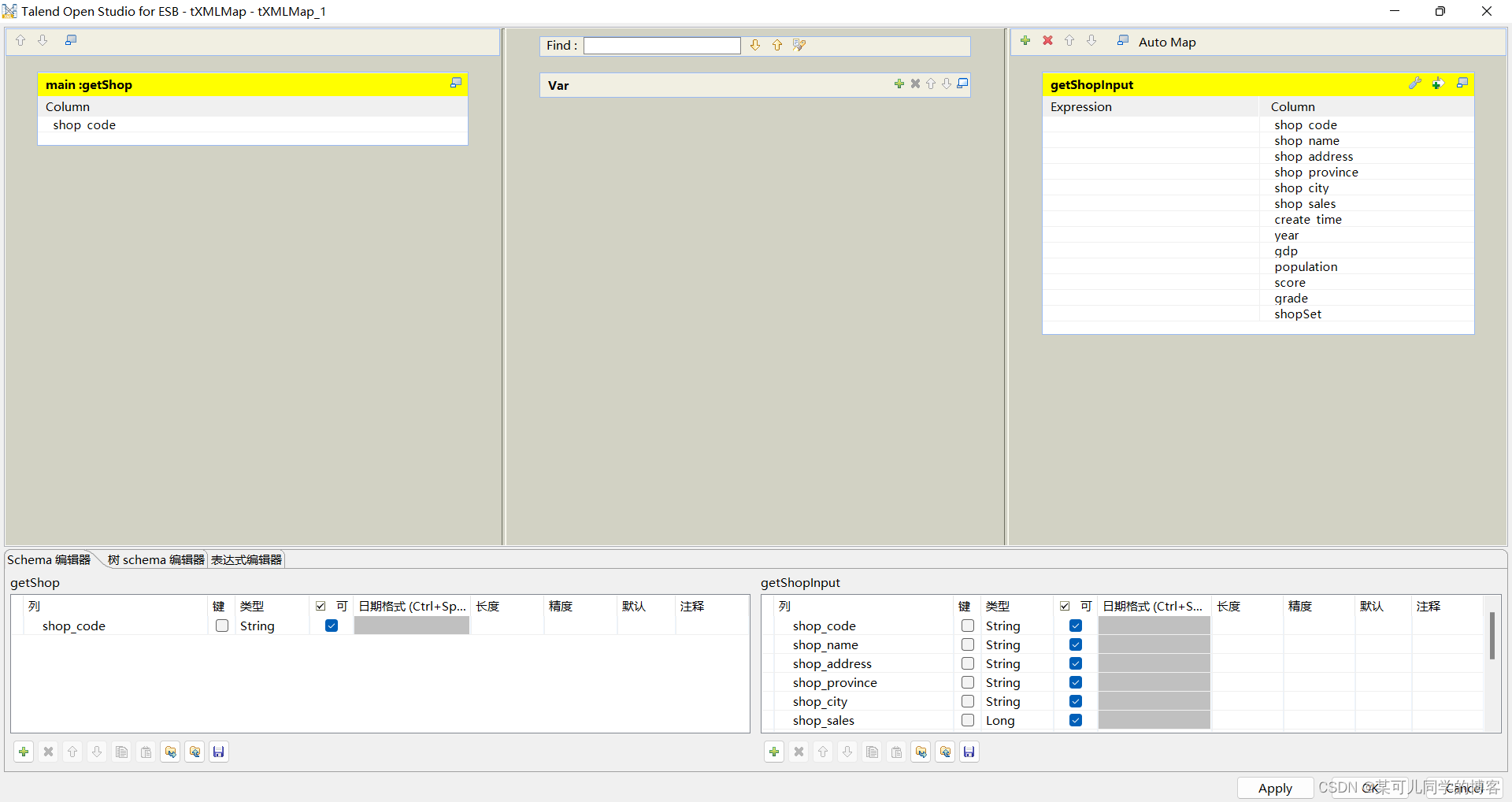The image size is (1512, 802).
Task: Select create time row in getShopInput table
Action: 1258,220
